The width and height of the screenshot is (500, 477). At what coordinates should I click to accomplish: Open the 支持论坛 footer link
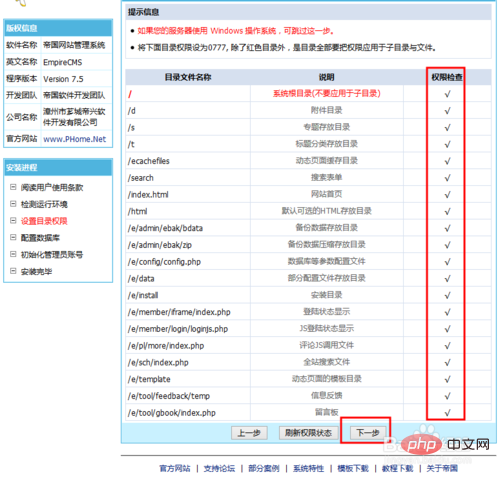(x=219, y=468)
